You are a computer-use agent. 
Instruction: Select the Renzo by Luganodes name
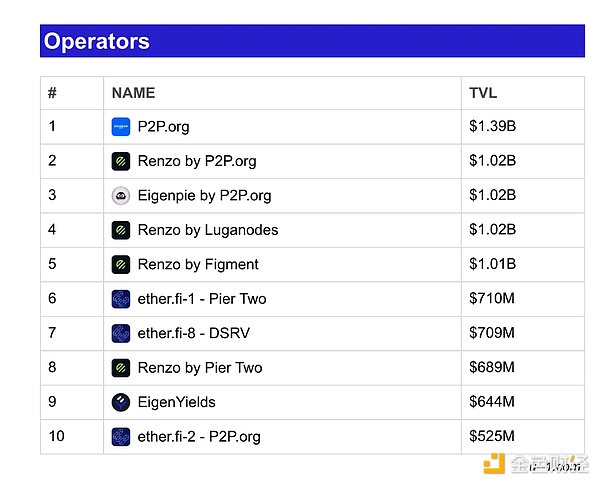(x=208, y=230)
